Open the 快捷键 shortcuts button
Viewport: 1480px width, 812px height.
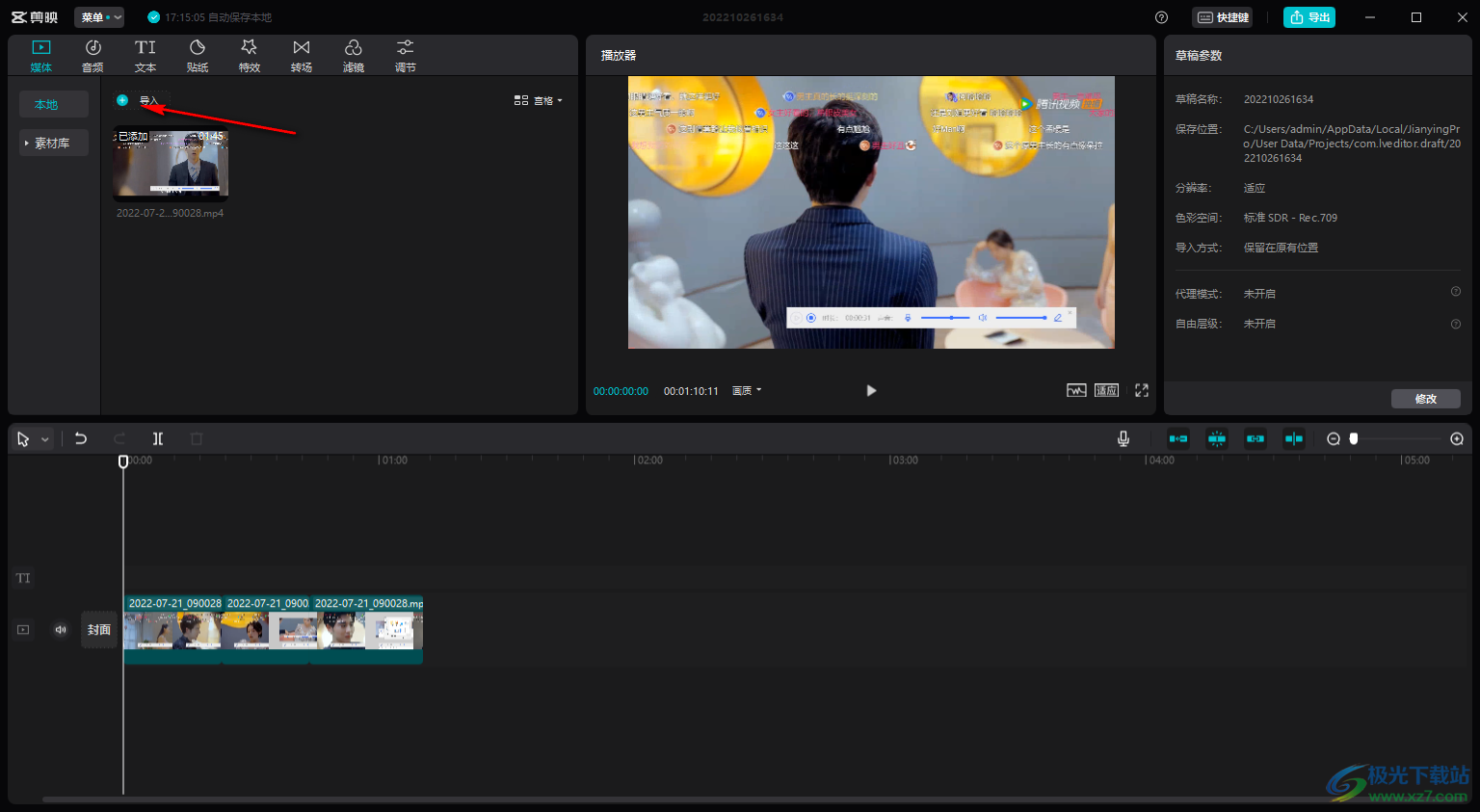(x=1223, y=17)
